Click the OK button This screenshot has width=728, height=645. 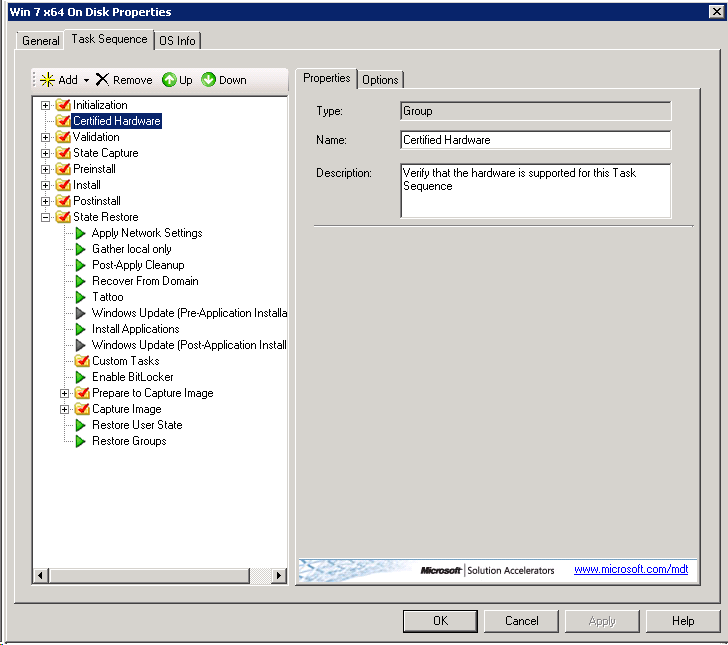click(440, 621)
